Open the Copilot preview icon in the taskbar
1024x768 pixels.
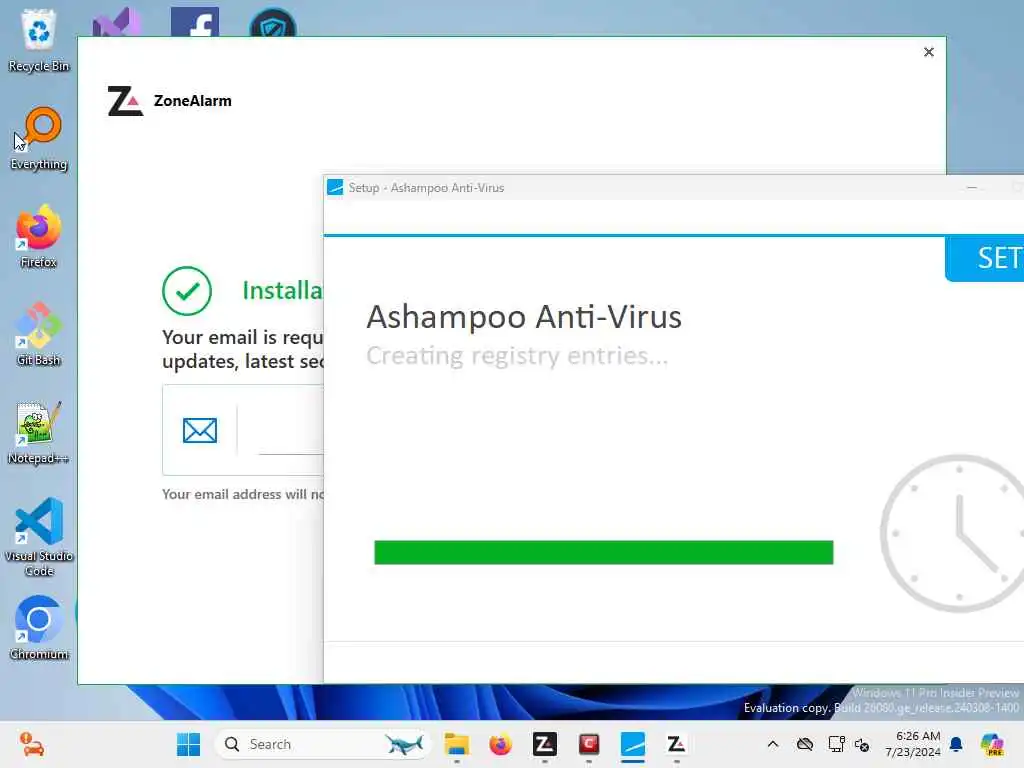click(x=992, y=744)
